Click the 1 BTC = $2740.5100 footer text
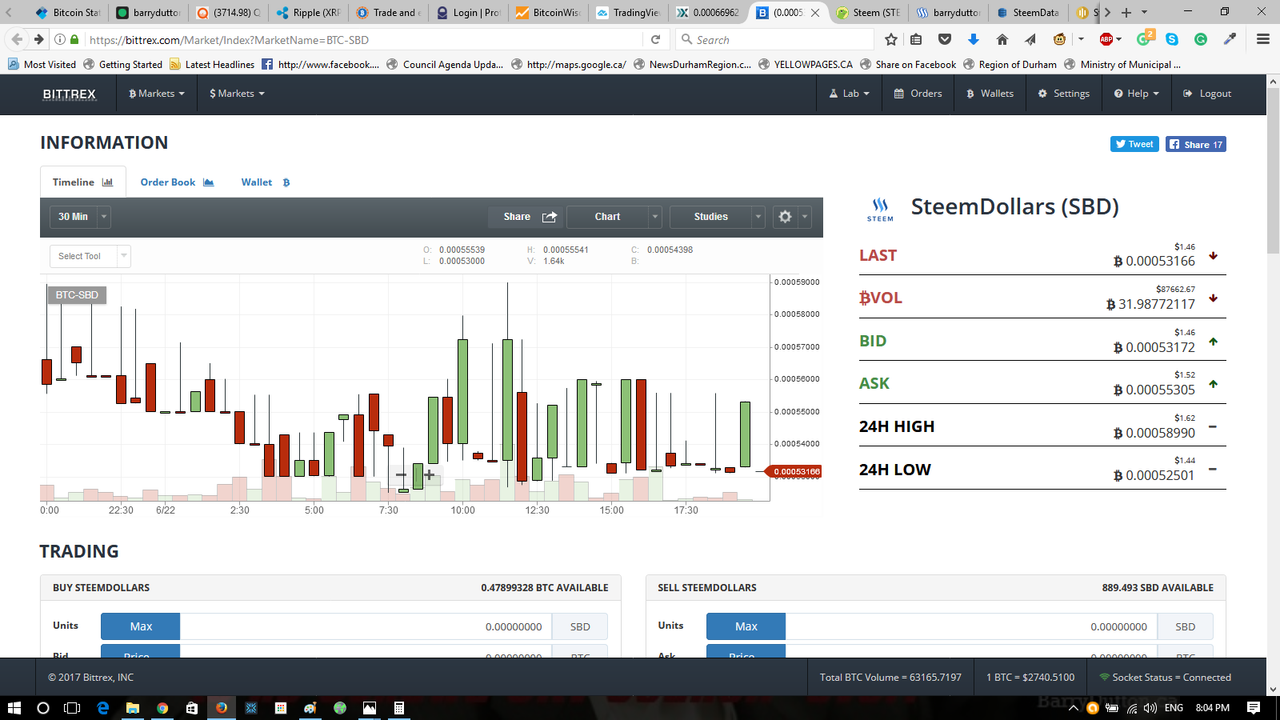The image size is (1280, 720). point(1030,677)
